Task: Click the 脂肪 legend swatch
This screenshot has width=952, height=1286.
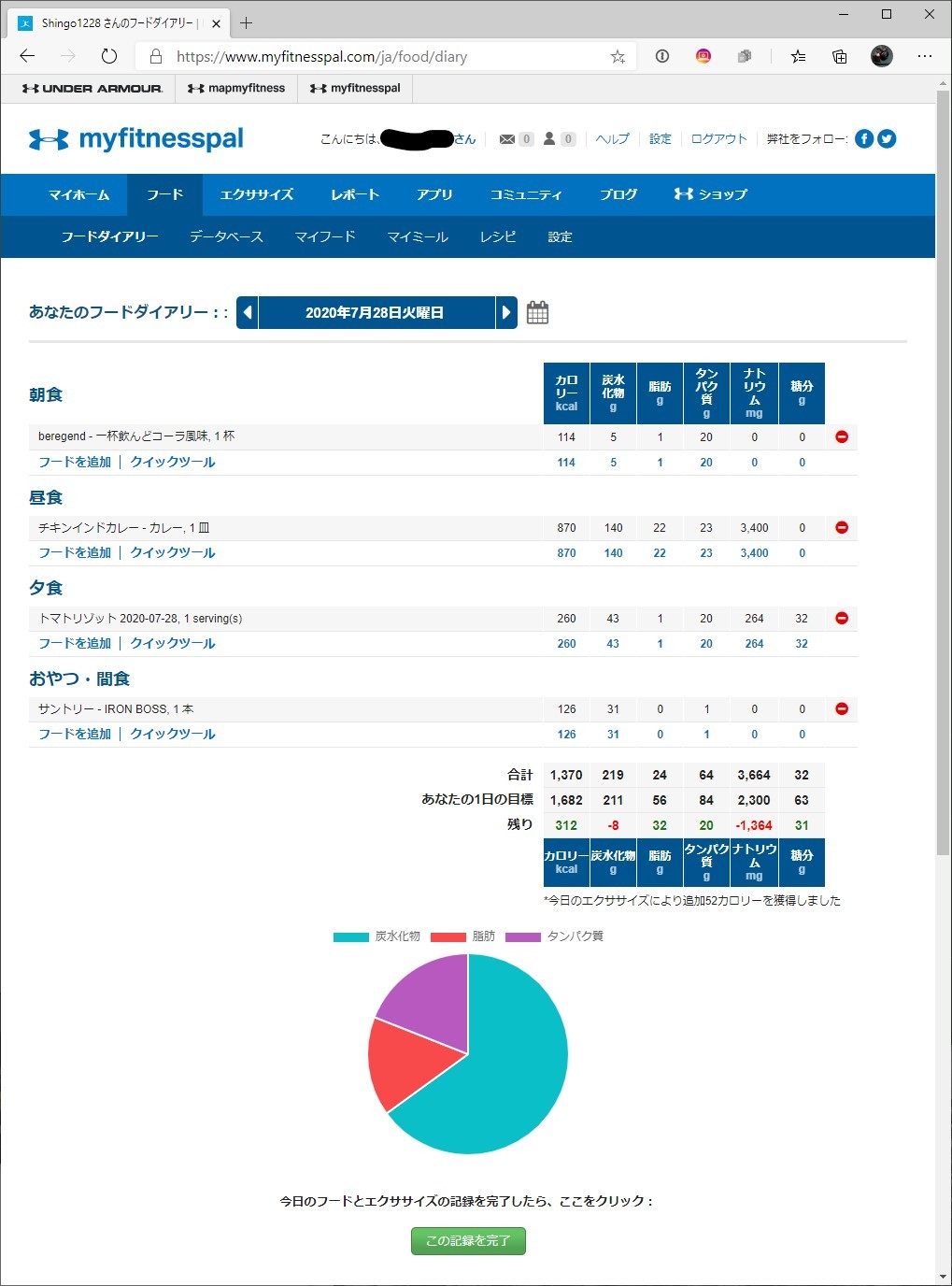Action: coord(448,936)
